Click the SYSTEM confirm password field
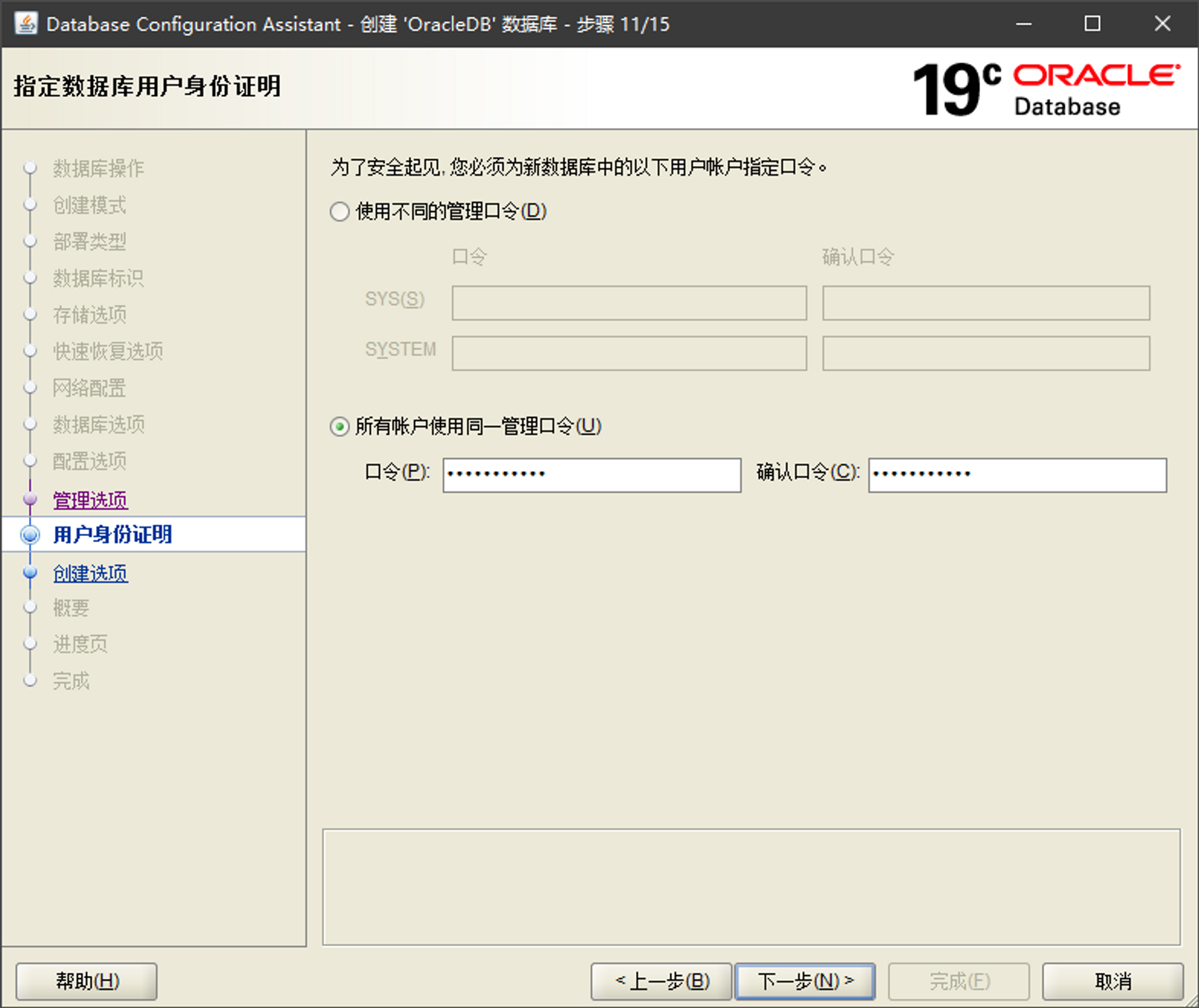This screenshot has width=1199, height=1008. (x=985, y=353)
